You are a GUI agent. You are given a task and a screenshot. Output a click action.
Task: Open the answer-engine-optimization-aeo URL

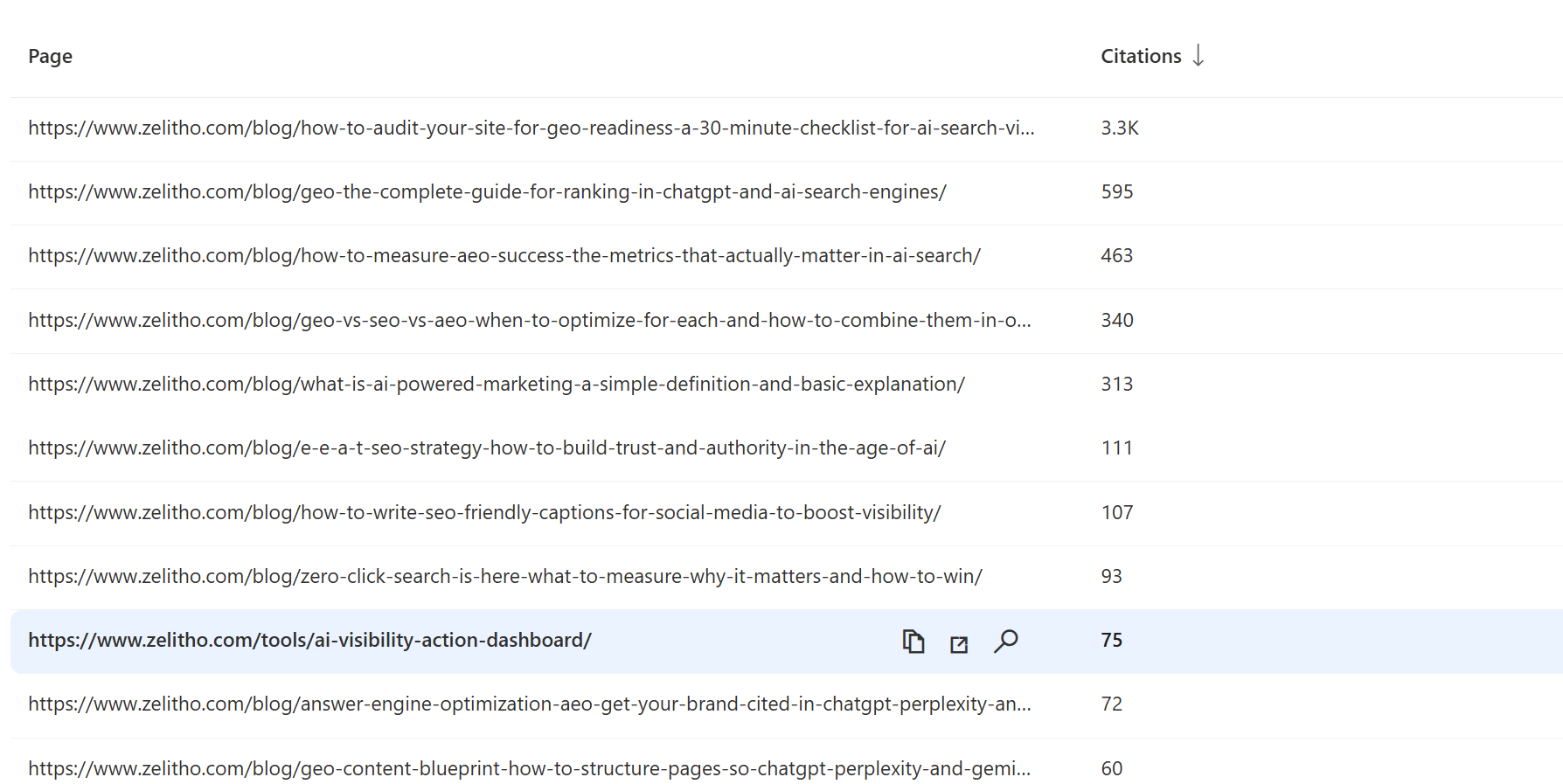[530, 704]
